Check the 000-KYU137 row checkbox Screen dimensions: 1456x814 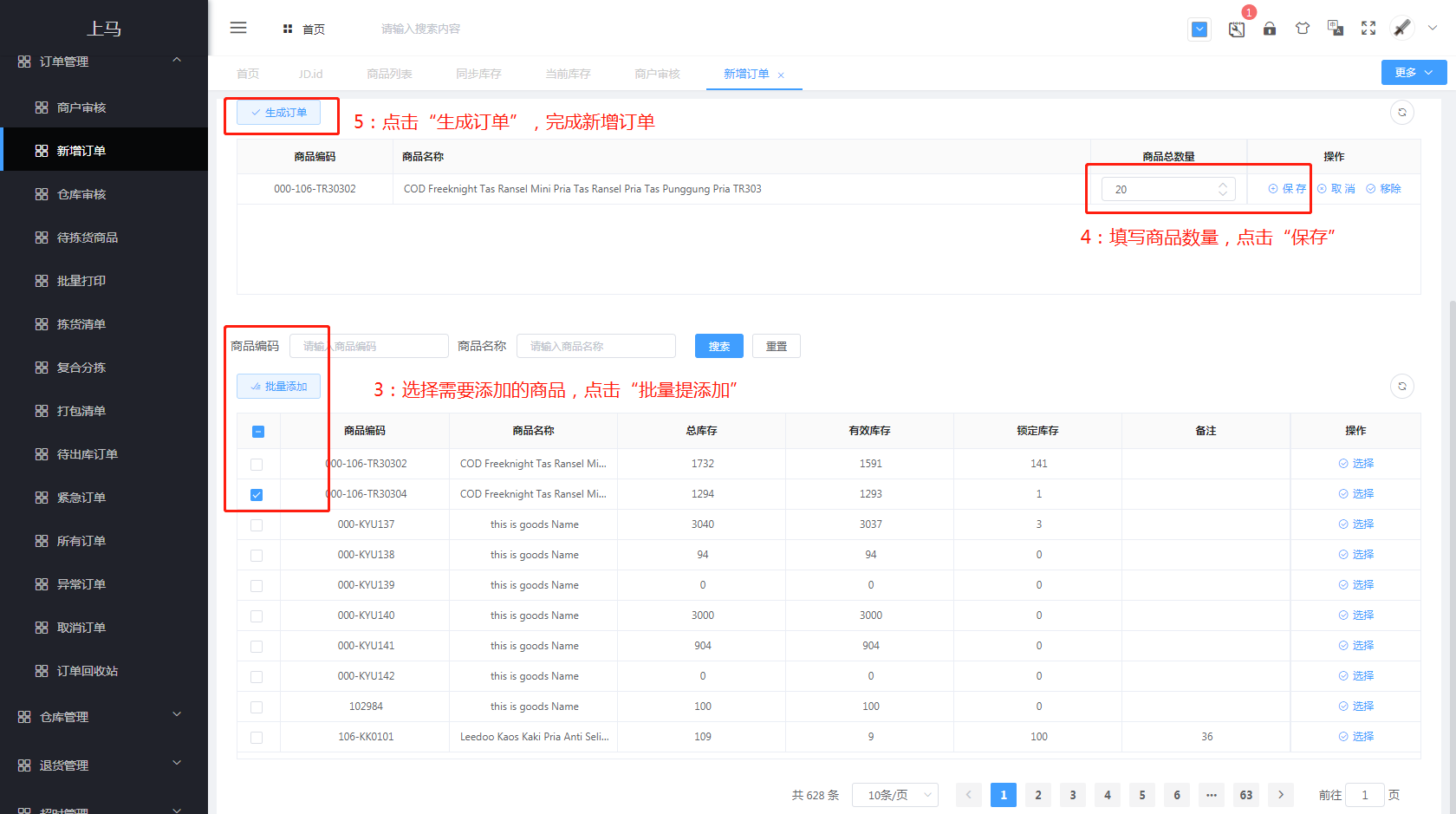click(x=257, y=525)
